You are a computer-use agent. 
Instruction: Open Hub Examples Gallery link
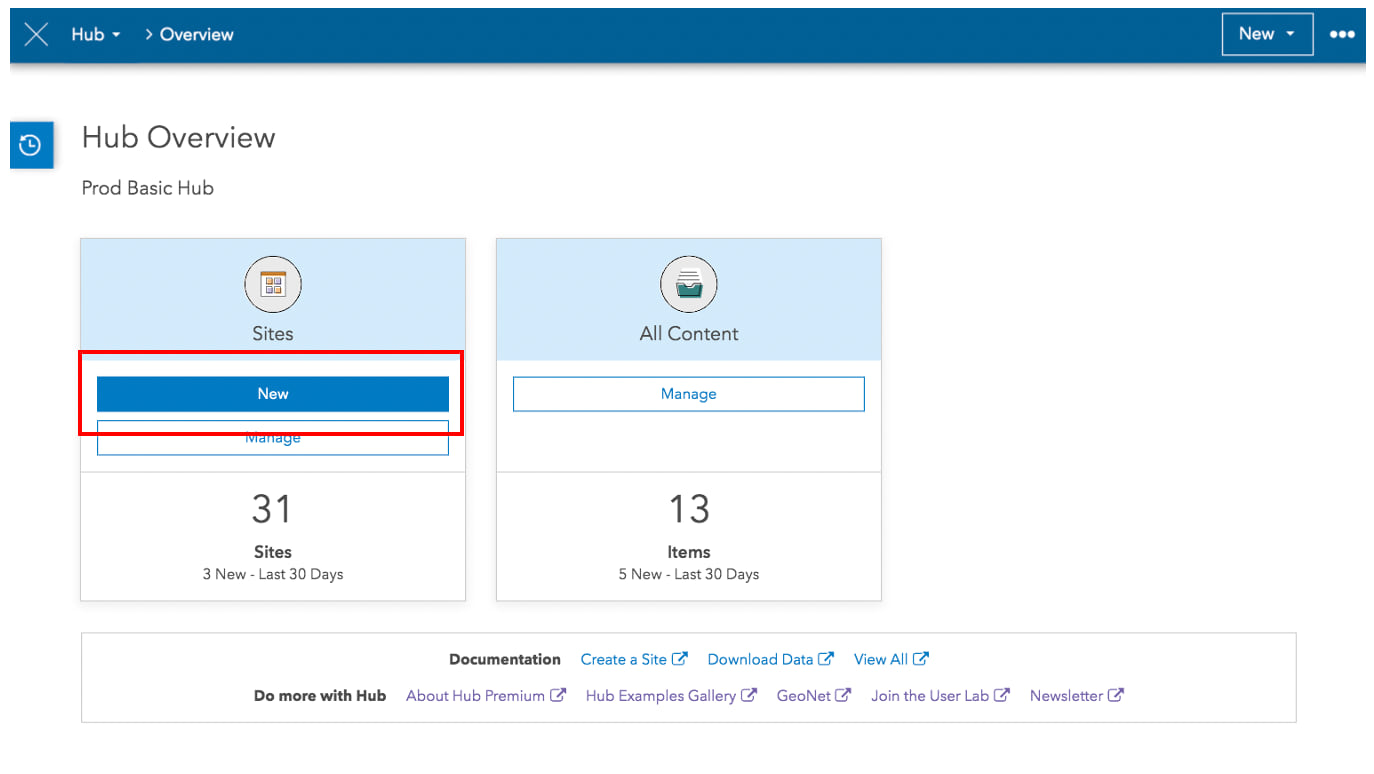click(x=671, y=695)
